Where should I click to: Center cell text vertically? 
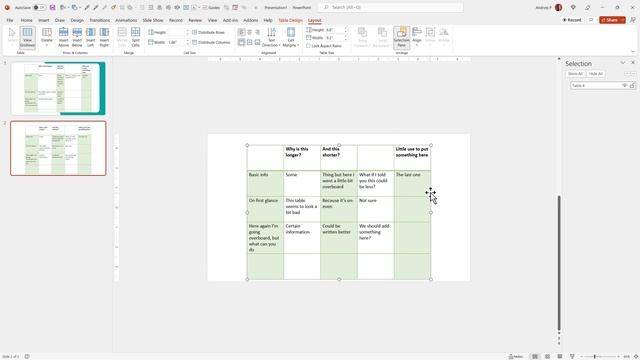point(249,42)
